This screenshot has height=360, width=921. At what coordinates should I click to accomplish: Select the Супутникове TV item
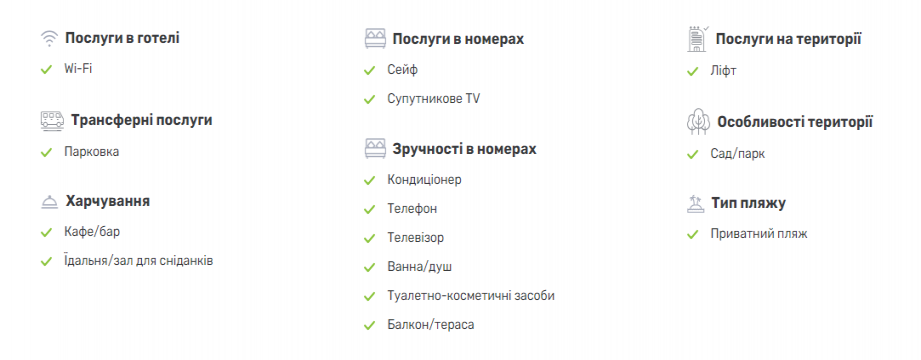tap(433, 99)
